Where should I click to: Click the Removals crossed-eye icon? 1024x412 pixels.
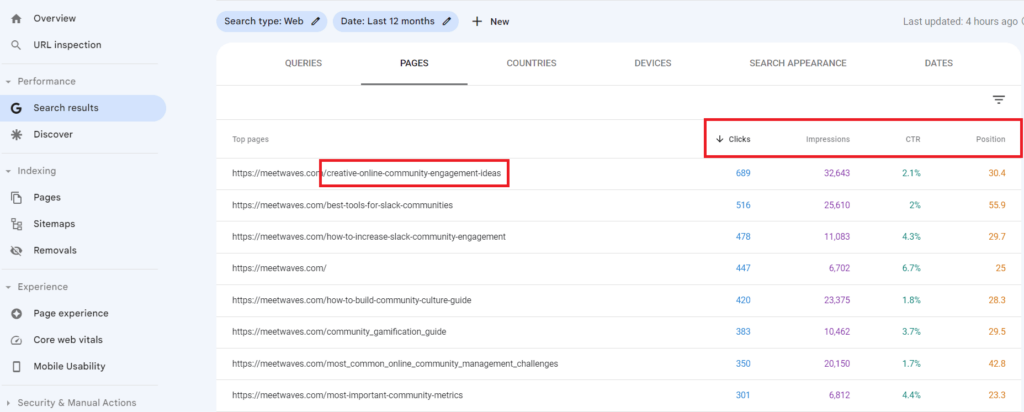(x=17, y=251)
